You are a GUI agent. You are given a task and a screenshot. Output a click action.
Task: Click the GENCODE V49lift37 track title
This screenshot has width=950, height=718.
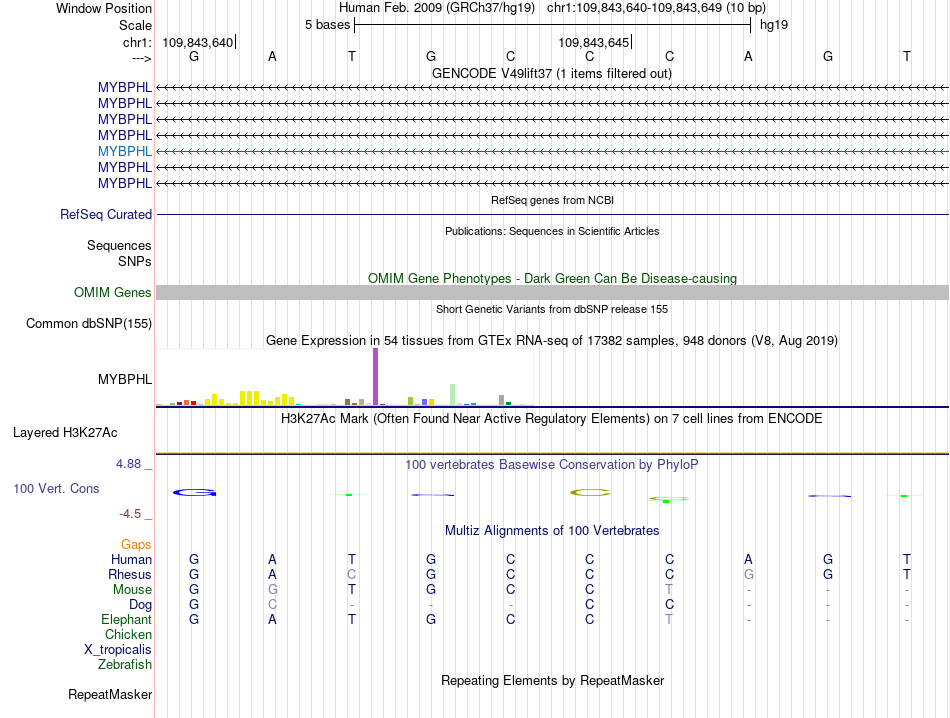point(551,73)
